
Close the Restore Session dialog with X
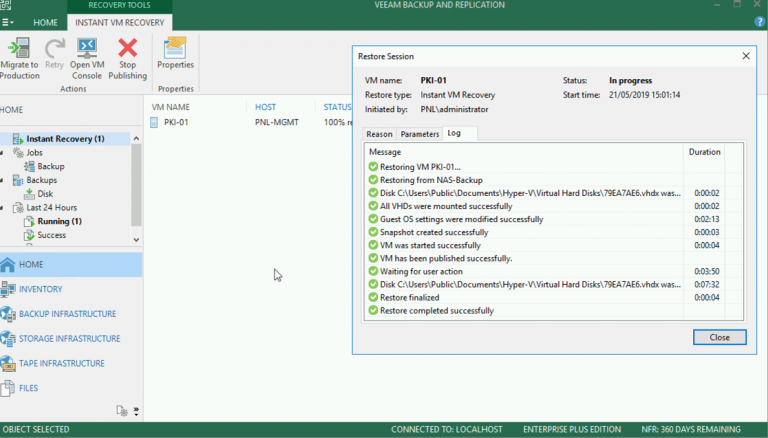point(746,56)
